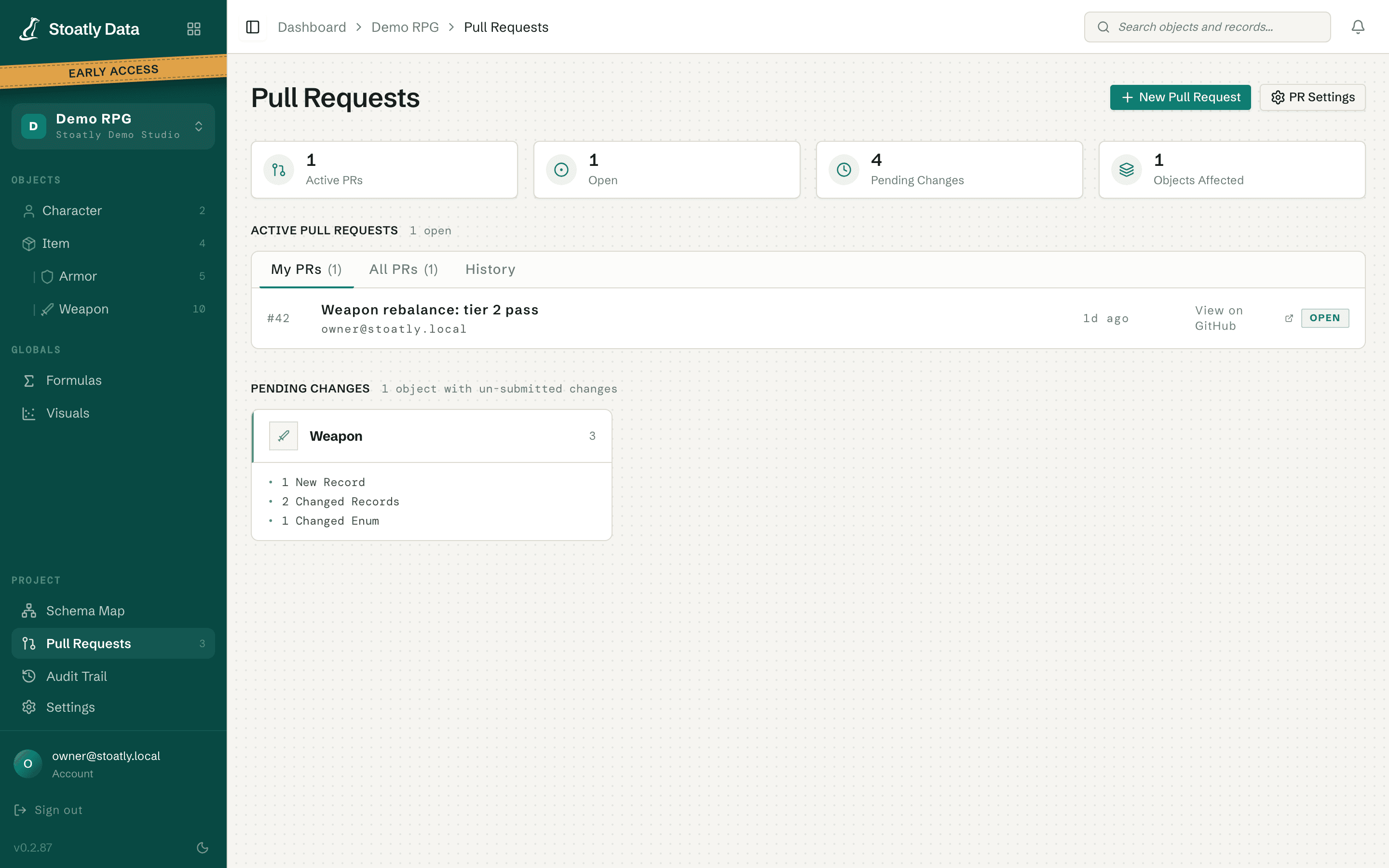Click '1 New Record' entry

click(323, 482)
